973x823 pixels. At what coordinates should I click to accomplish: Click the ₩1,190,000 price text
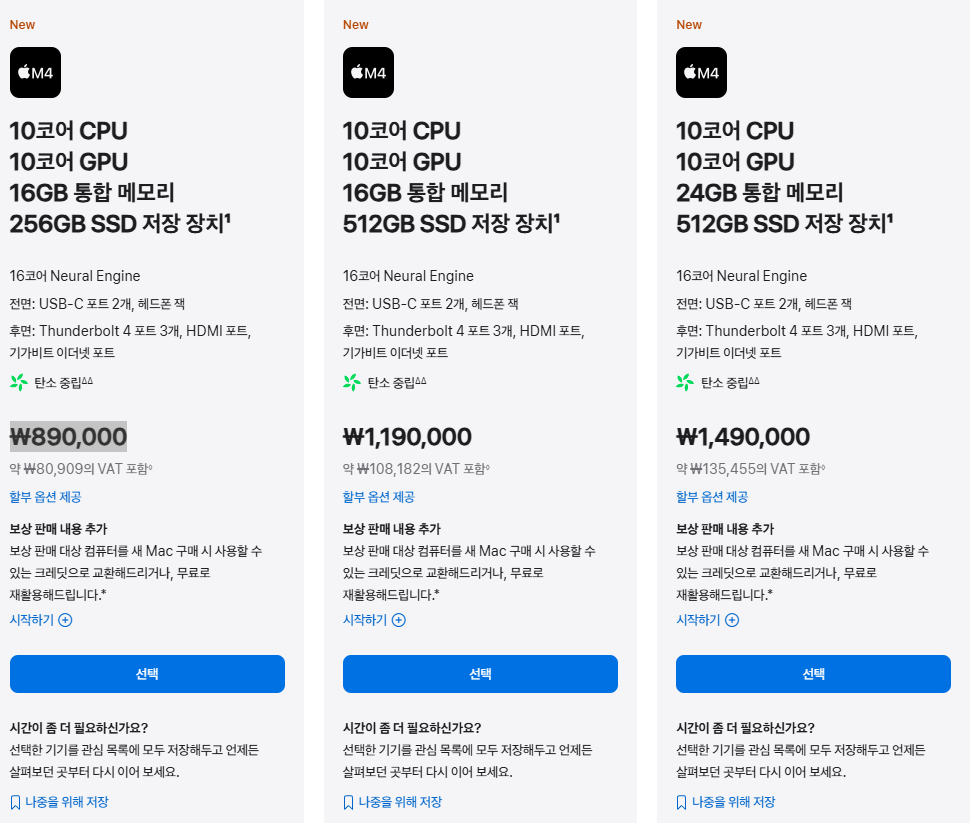click(x=407, y=437)
